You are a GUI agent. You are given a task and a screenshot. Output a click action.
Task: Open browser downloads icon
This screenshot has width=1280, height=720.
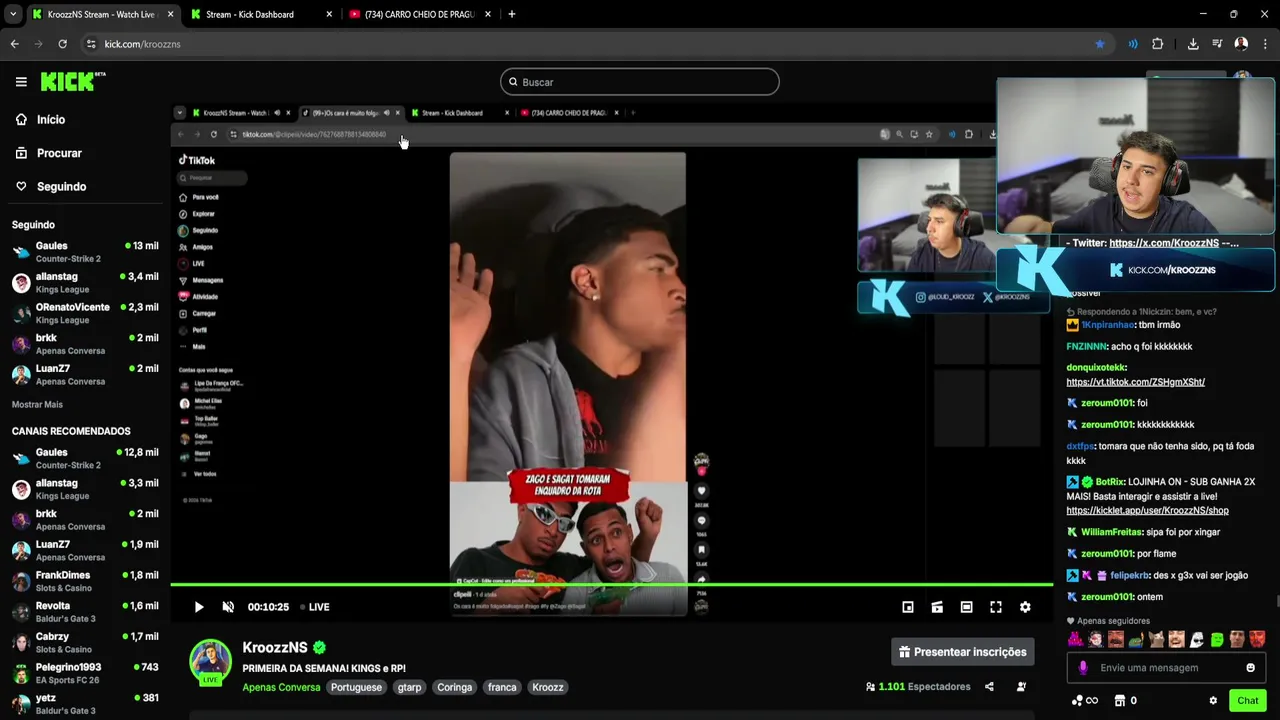1193,44
